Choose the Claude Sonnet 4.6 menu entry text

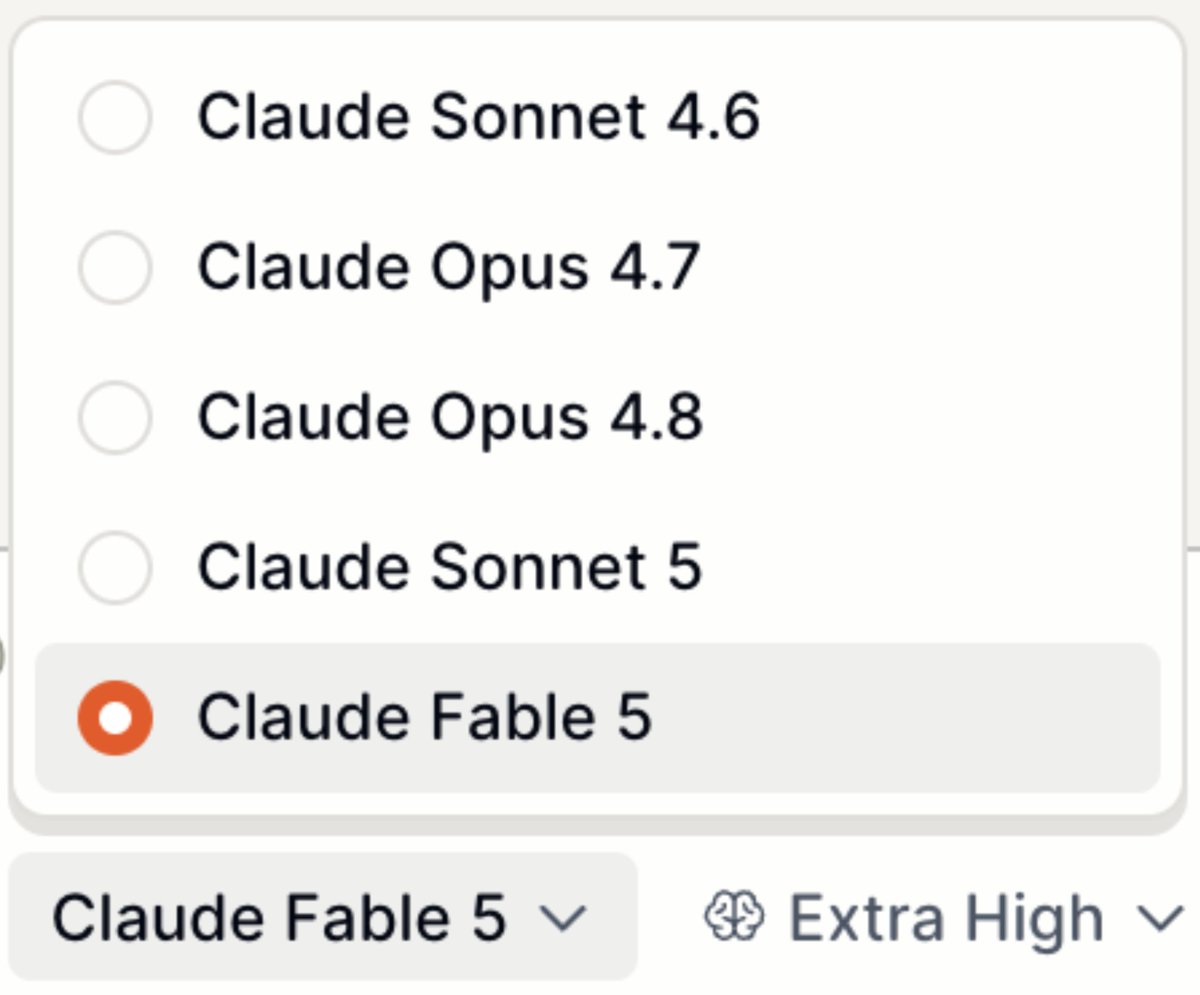click(x=478, y=117)
